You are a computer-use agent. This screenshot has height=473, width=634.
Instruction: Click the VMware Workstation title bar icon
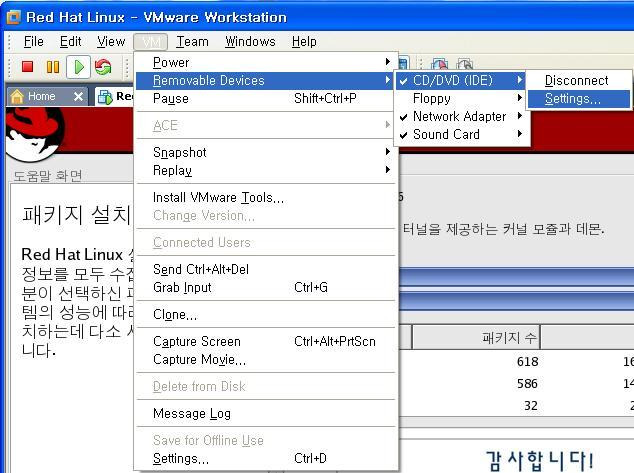point(13,17)
